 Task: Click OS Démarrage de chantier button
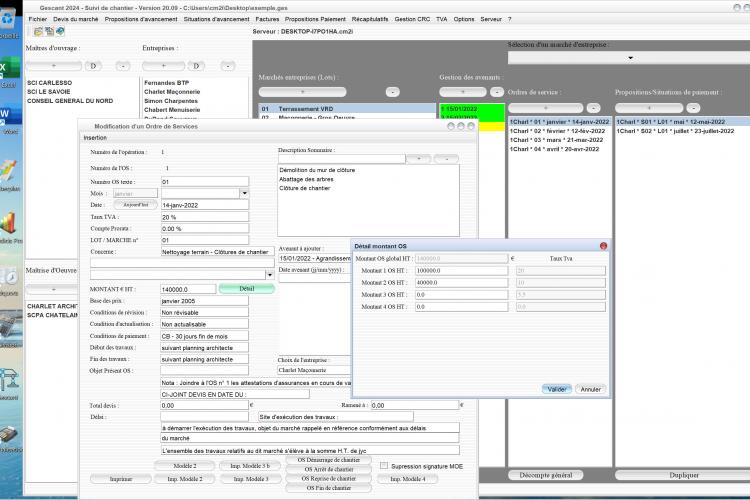(x=329, y=460)
